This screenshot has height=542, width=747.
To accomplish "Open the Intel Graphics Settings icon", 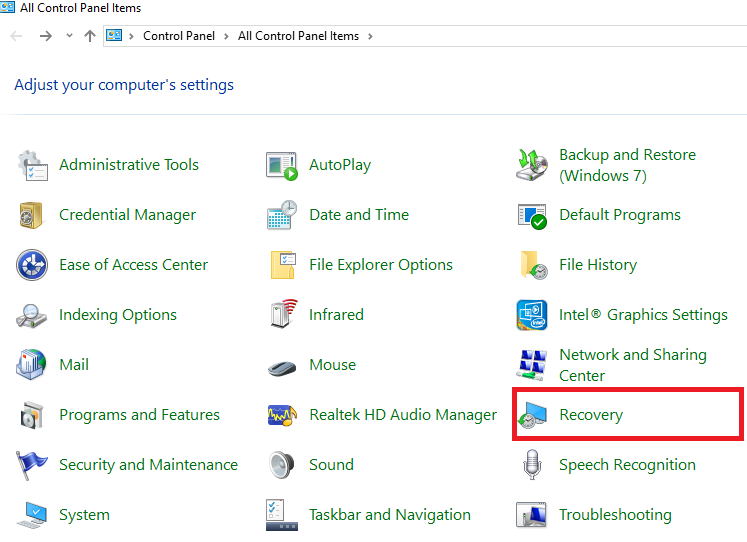I will [532, 315].
